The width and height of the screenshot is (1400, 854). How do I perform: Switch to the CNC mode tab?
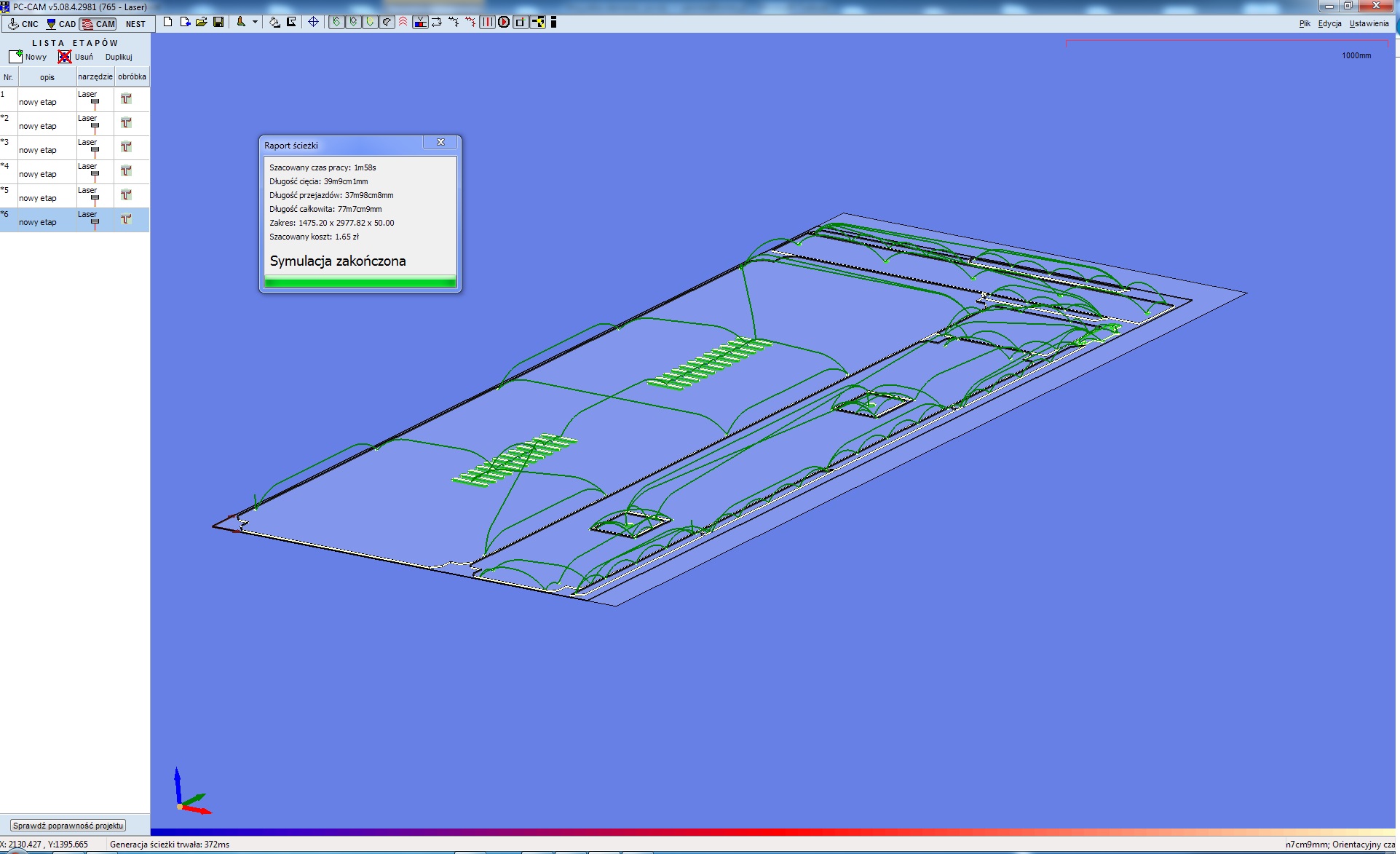coord(23,23)
